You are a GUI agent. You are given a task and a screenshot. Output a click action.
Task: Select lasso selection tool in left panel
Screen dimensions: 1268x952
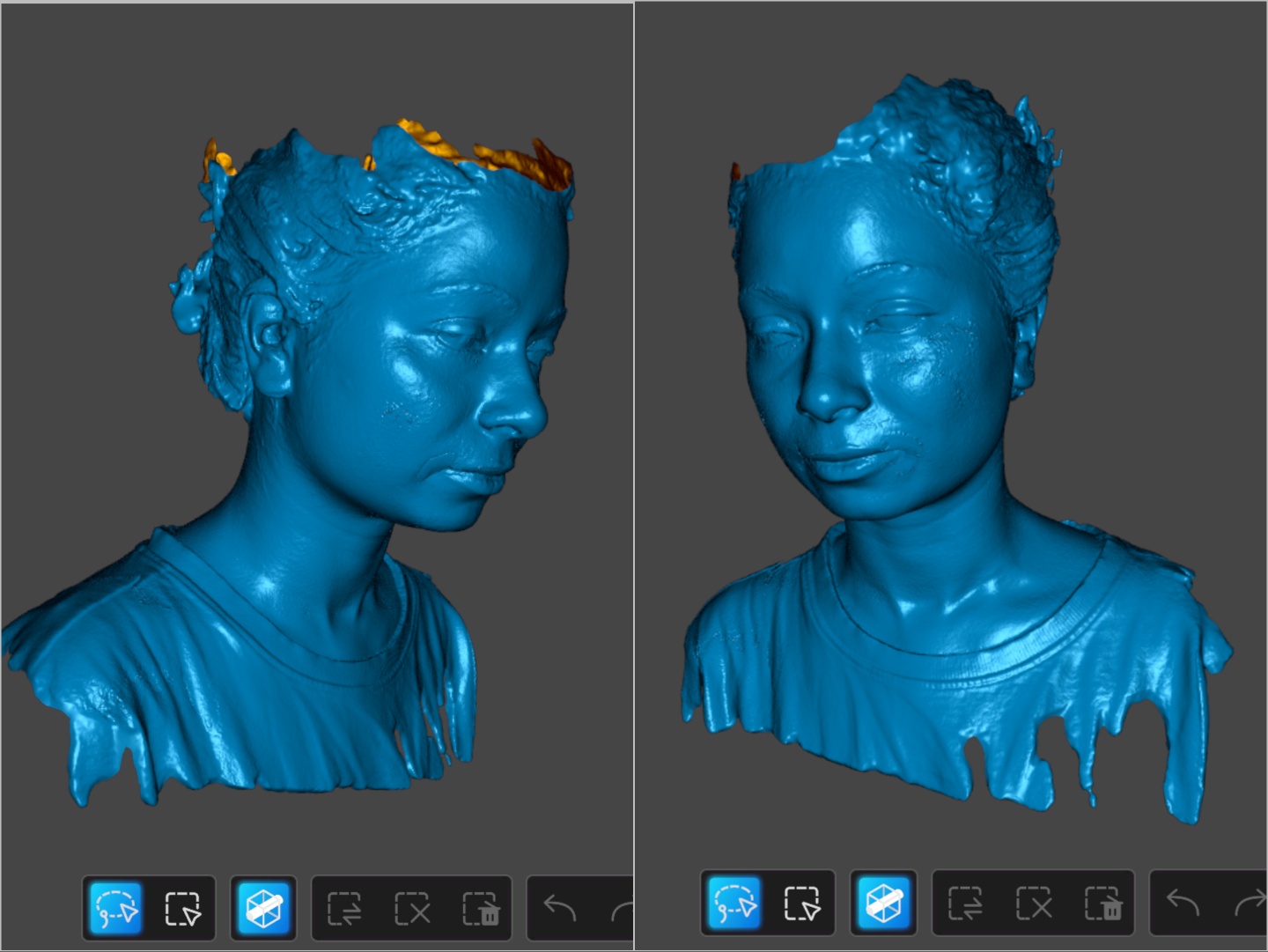coord(116,908)
